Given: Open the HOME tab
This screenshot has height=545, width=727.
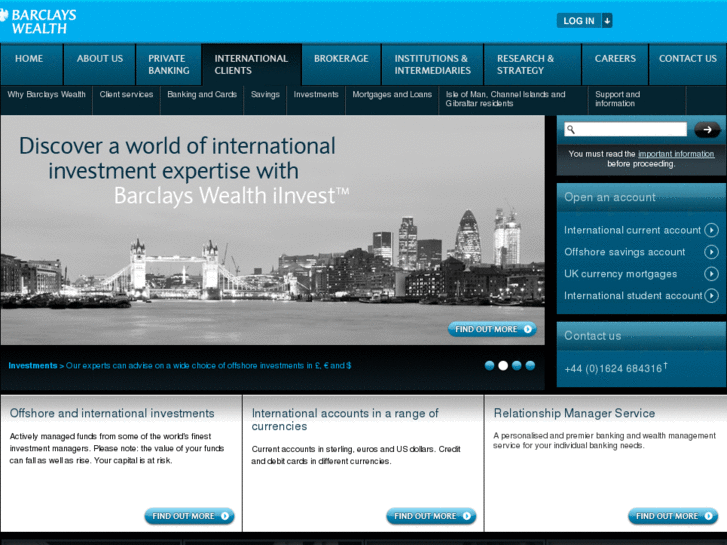Looking at the screenshot, I should [x=32, y=64].
